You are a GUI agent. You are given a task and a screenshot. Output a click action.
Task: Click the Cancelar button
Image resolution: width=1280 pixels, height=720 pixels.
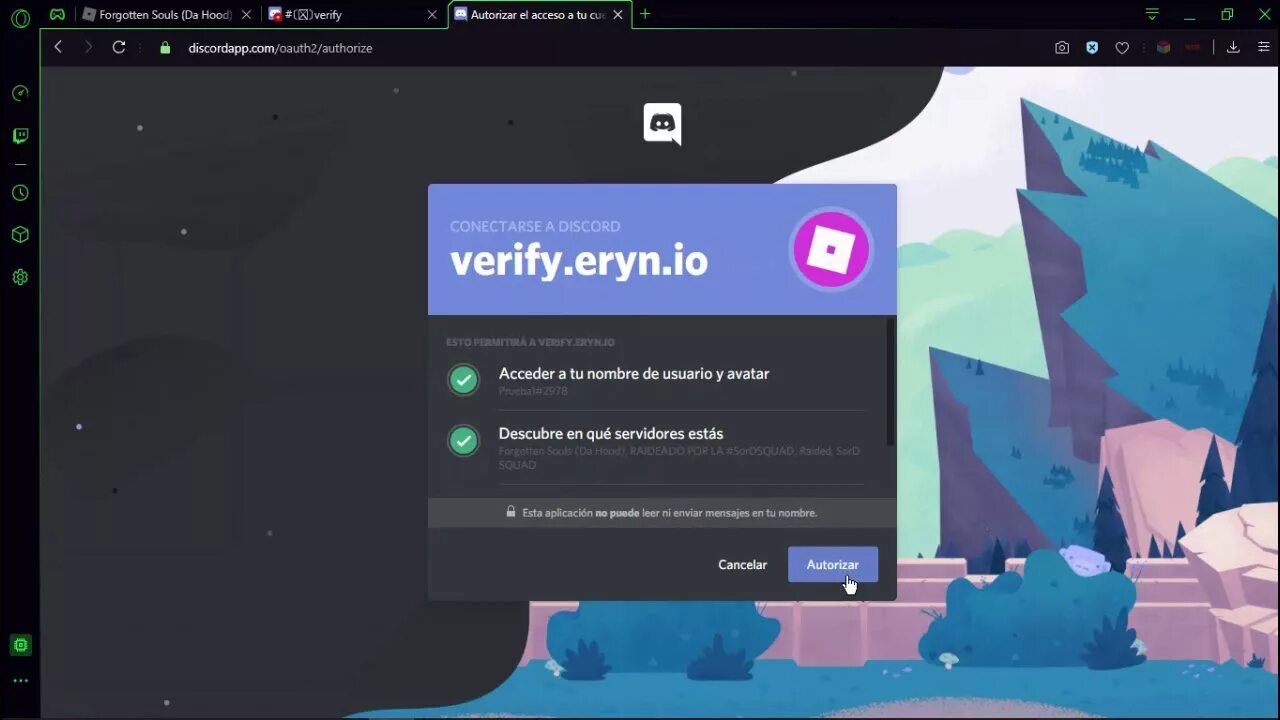point(742,564)
